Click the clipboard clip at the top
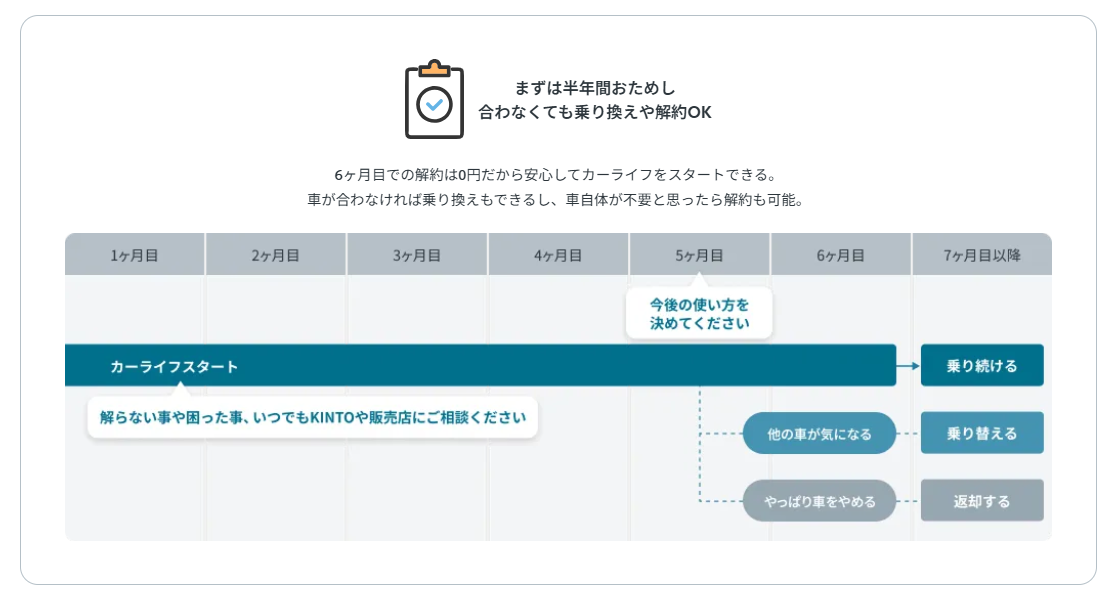The height and width of the screenshot is (601, 1120). pos(435,68)
